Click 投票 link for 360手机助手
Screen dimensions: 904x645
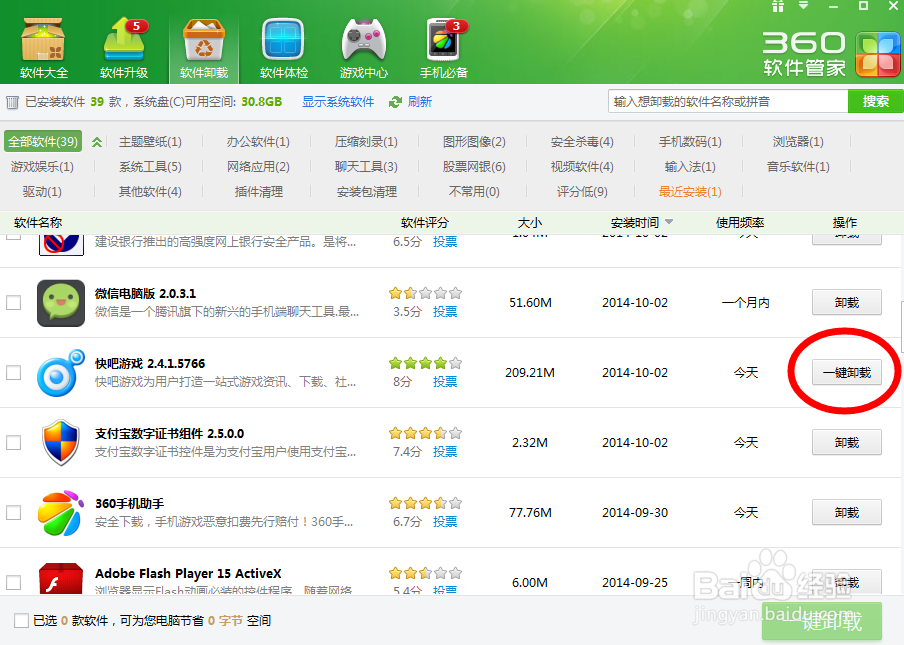tap(445, 522)
